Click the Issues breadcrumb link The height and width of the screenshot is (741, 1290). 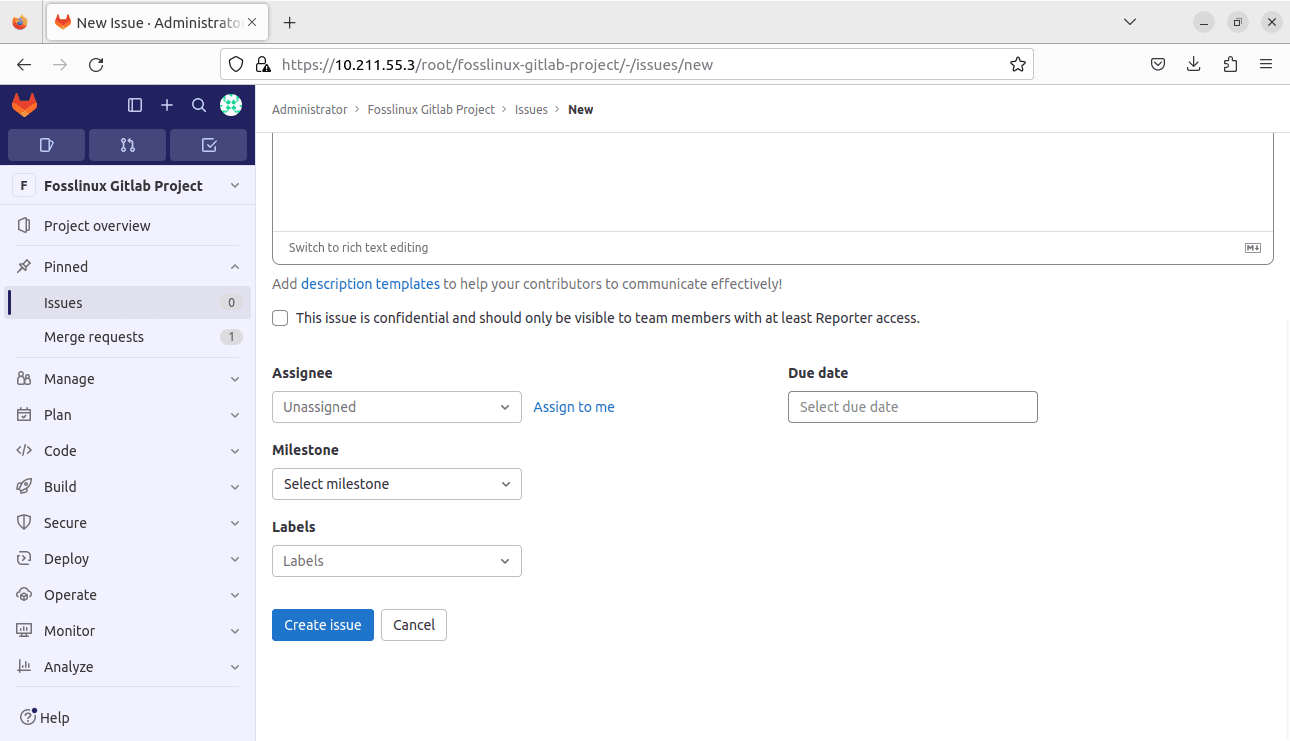pos(531,110)
